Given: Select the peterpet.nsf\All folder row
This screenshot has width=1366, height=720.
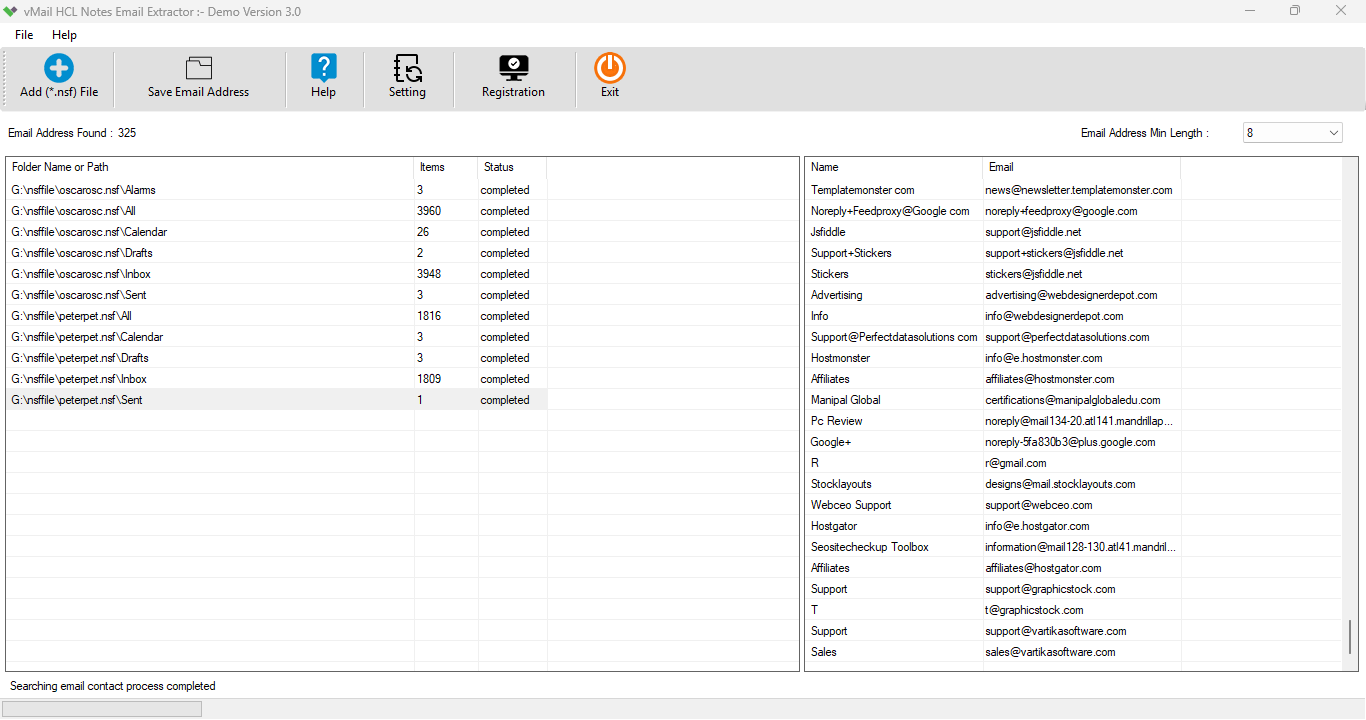Looking at the screenshot, I should point(277,316).
